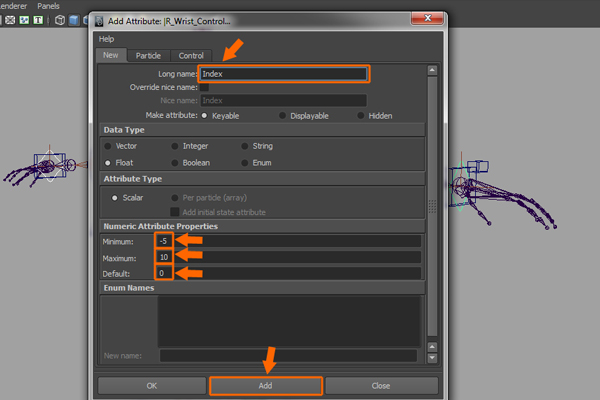This screenshot has width=600, height=400.
Task: Collapse the Data Type section header
Action: point(262,130)
